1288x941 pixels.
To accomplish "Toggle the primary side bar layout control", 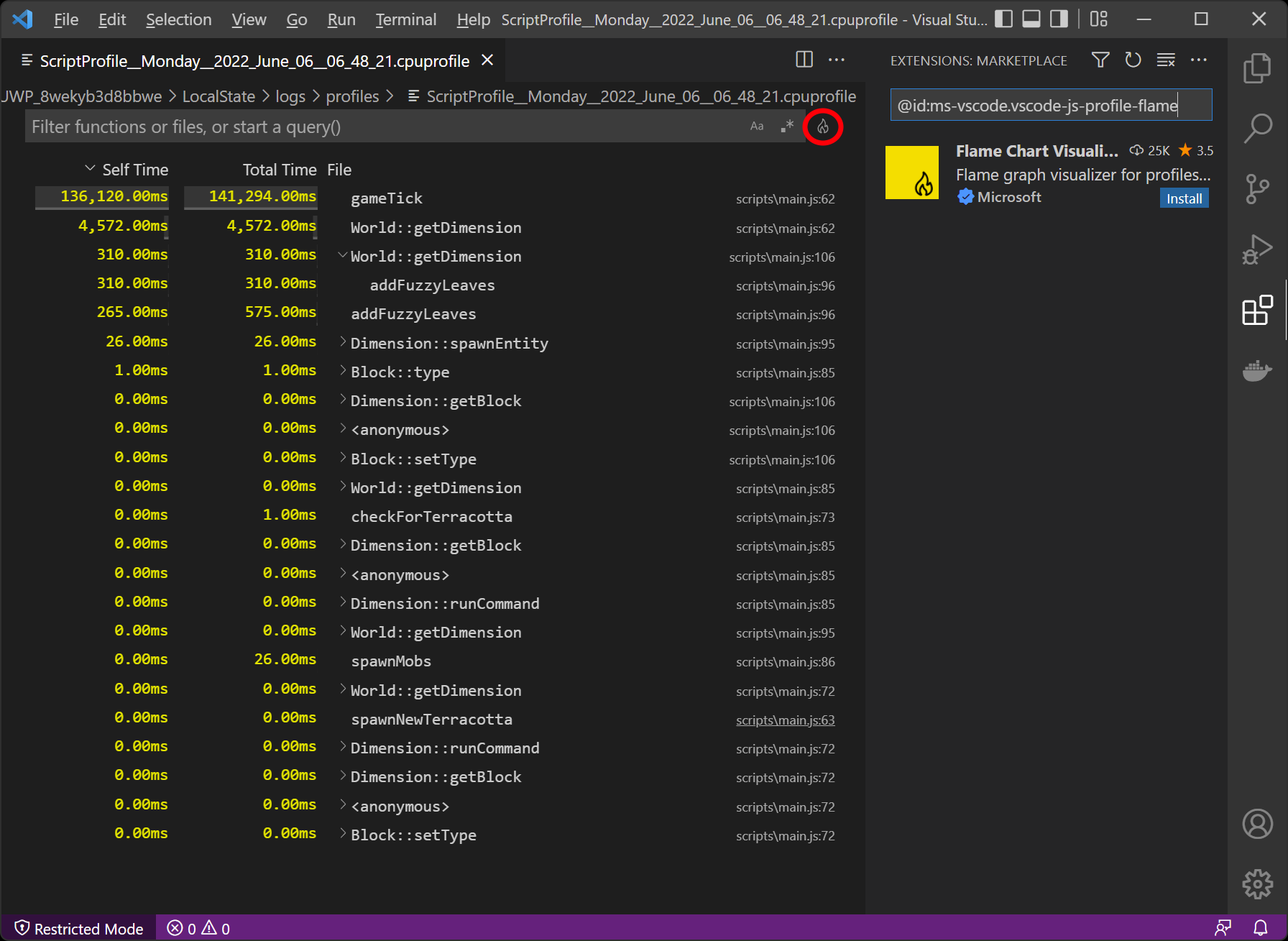I will click(1003, 19).
